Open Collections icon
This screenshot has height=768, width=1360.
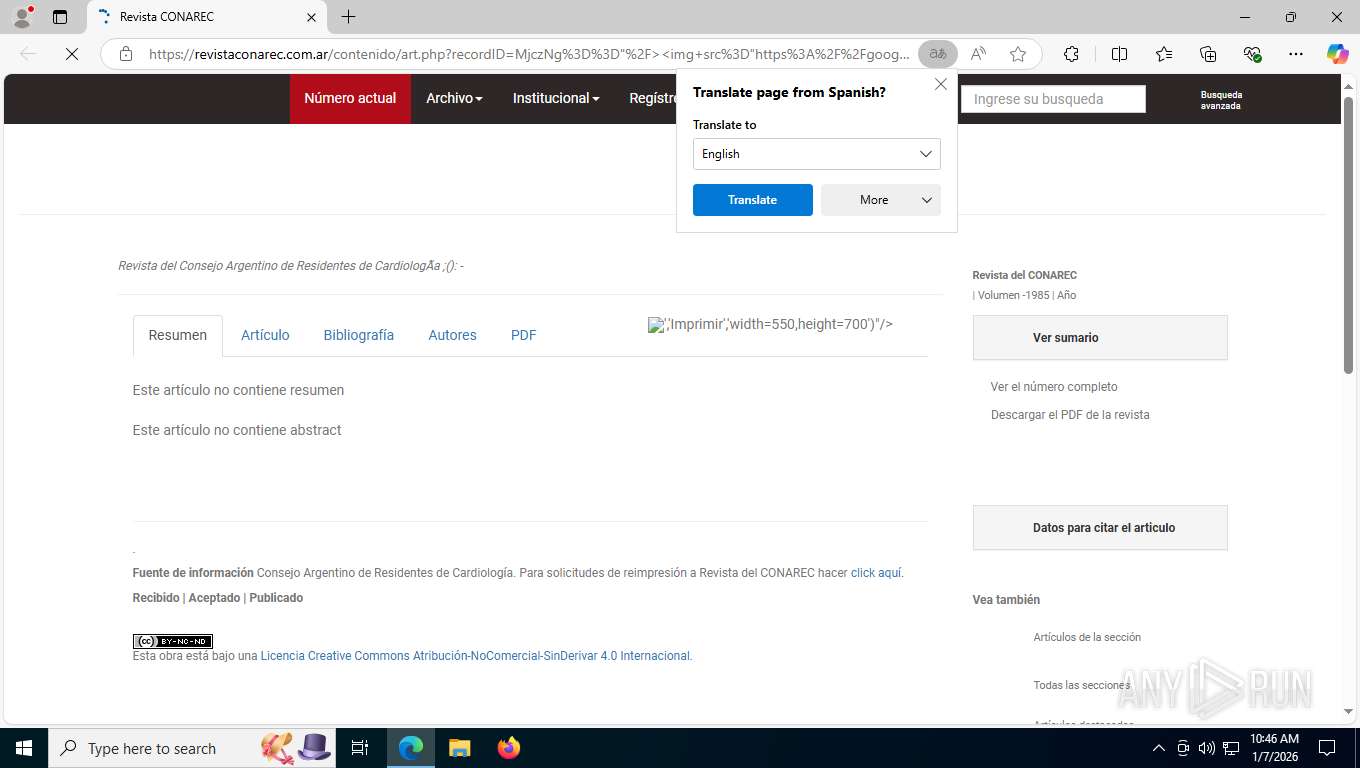pos(1208,54)
